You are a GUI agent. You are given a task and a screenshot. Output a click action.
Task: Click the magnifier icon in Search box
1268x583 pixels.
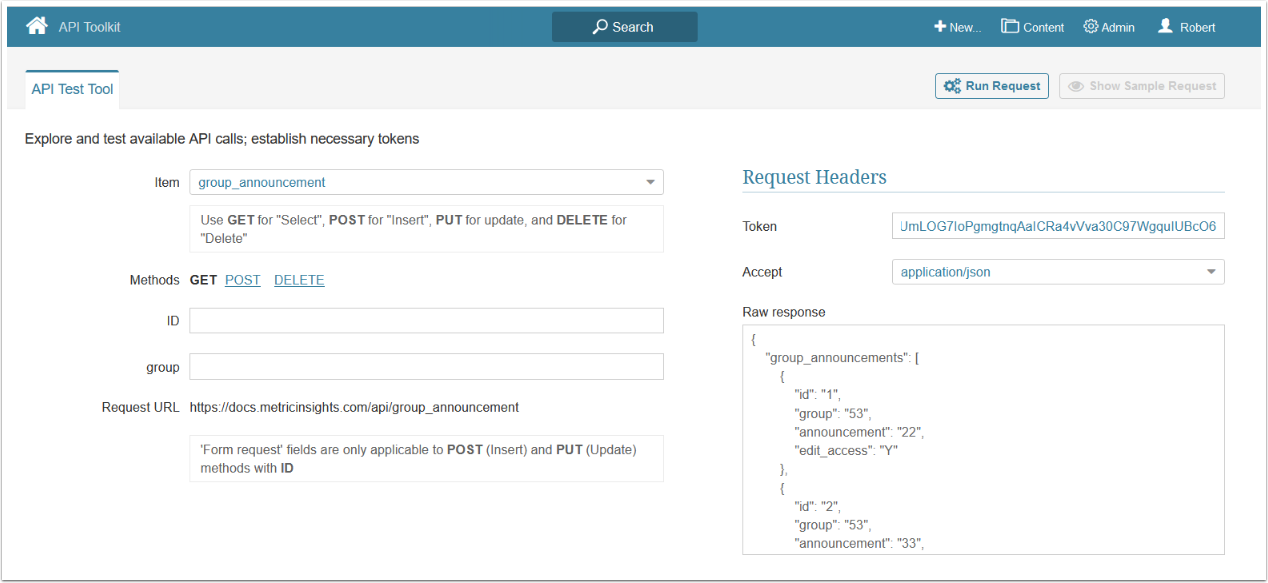[x=600, y=27]
